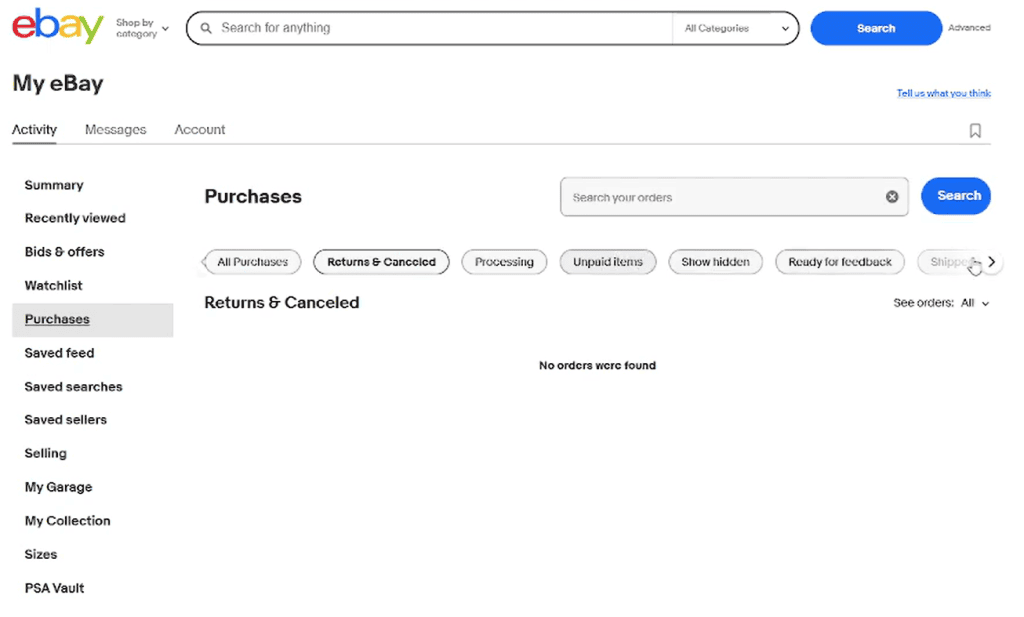Viewport: 1024px width, 617px height.
Task: Select the Unpaid items filter chip
Action: 608,262
